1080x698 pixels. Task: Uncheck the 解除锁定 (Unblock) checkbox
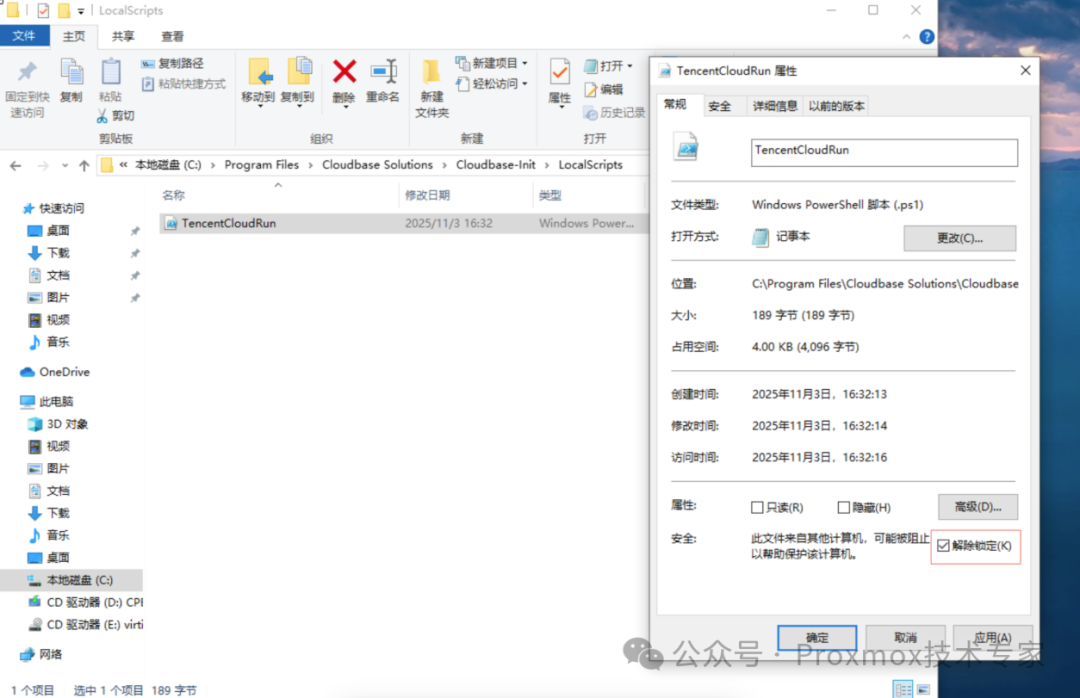tap(942, 546)
